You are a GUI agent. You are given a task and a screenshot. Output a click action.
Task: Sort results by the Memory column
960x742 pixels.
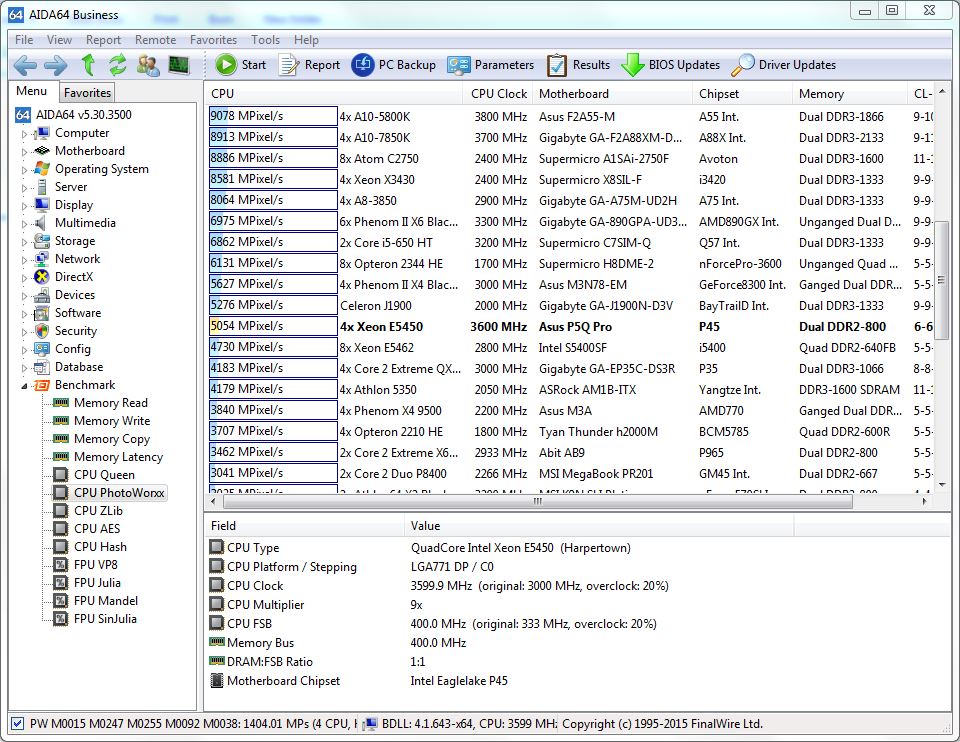click(850, 94)
